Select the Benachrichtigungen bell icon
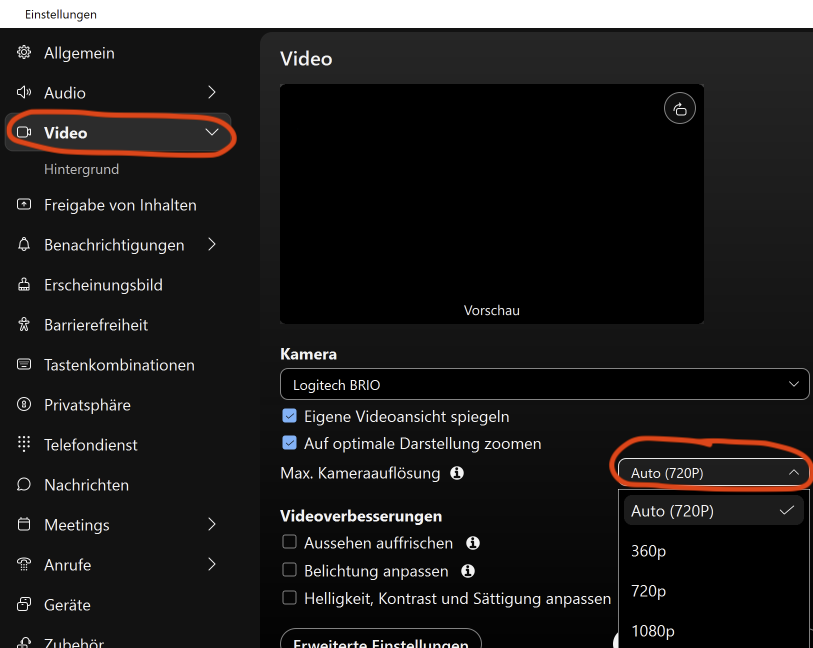The image size is (813, 648). (24, 244)
